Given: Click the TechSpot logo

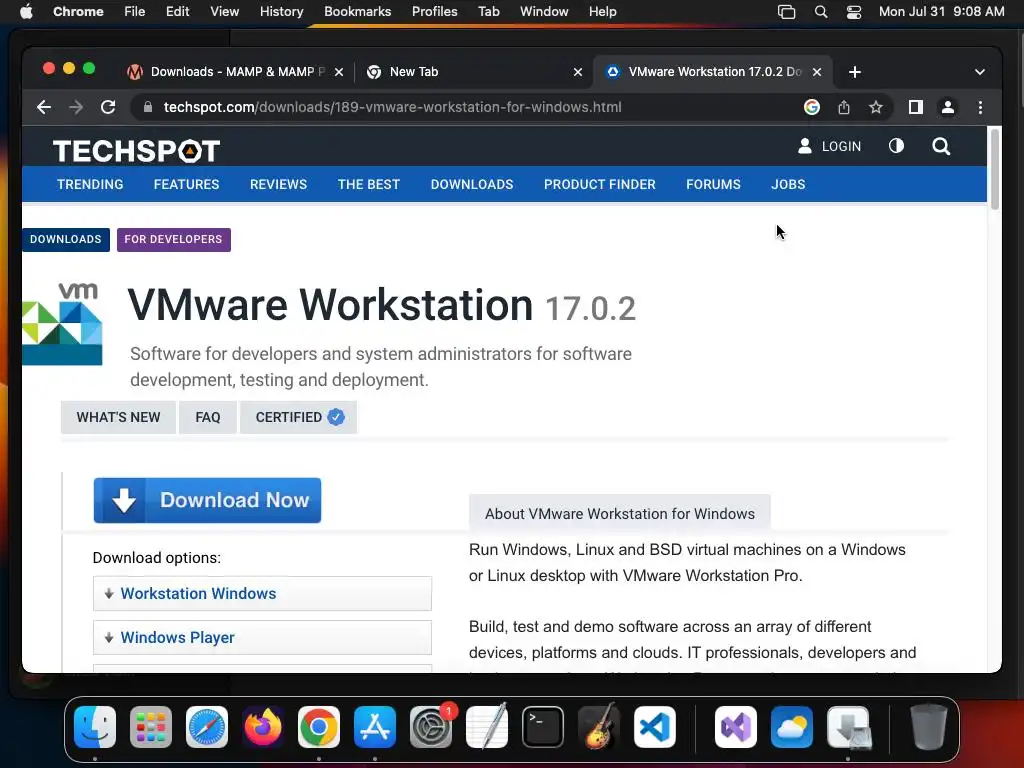Looking at the screenshot, I should 136,151.
